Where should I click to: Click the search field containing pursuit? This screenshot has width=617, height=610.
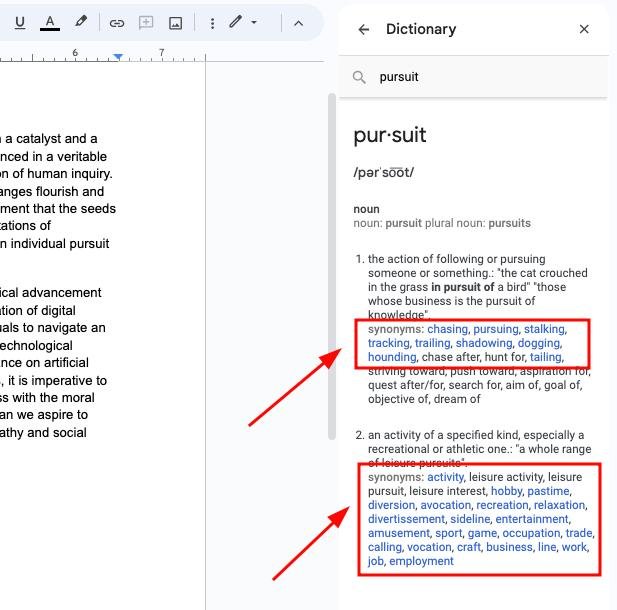(473, 77)
